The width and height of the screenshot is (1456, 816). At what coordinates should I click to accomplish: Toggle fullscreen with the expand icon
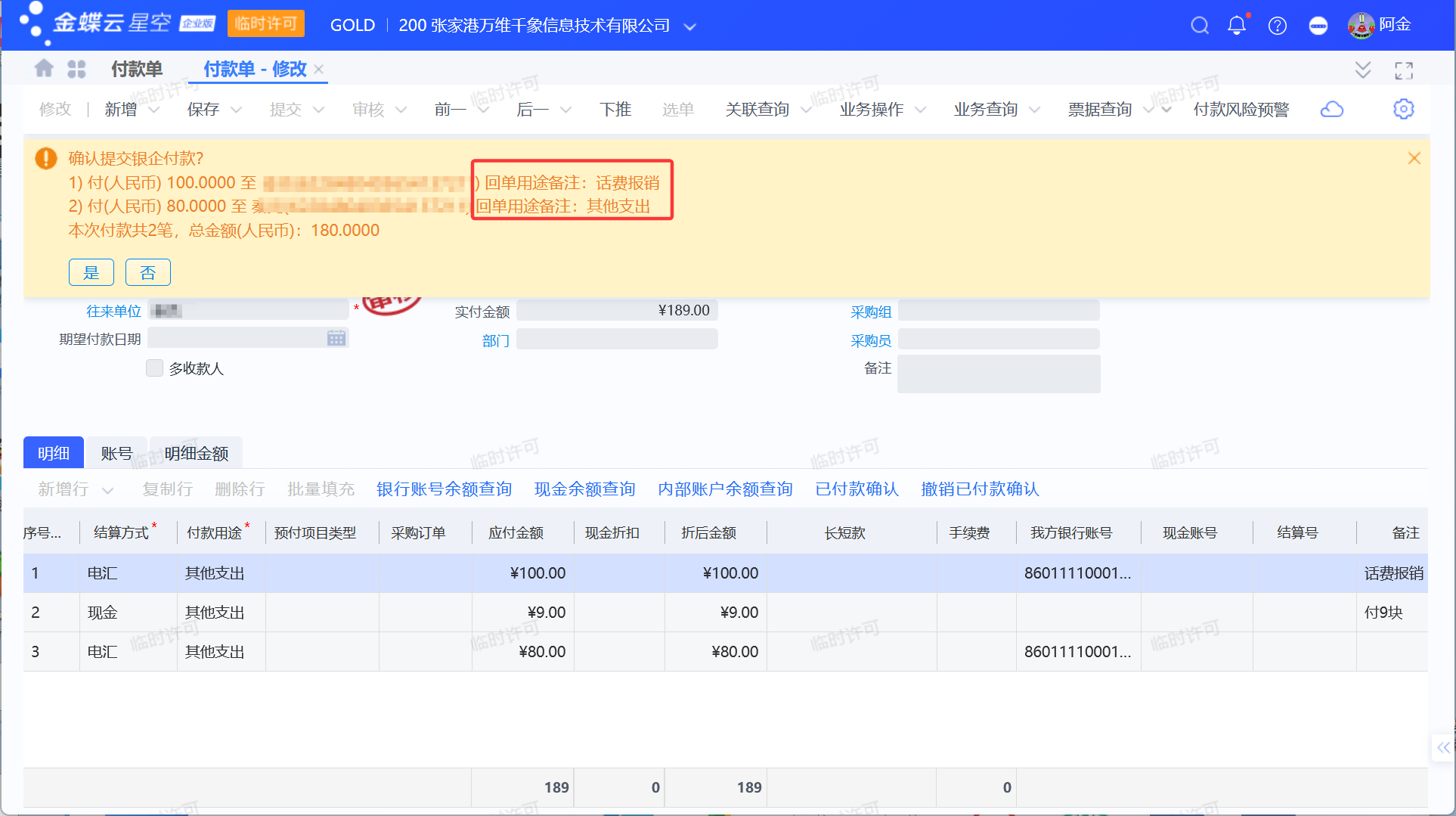[x=1403, y=70]
